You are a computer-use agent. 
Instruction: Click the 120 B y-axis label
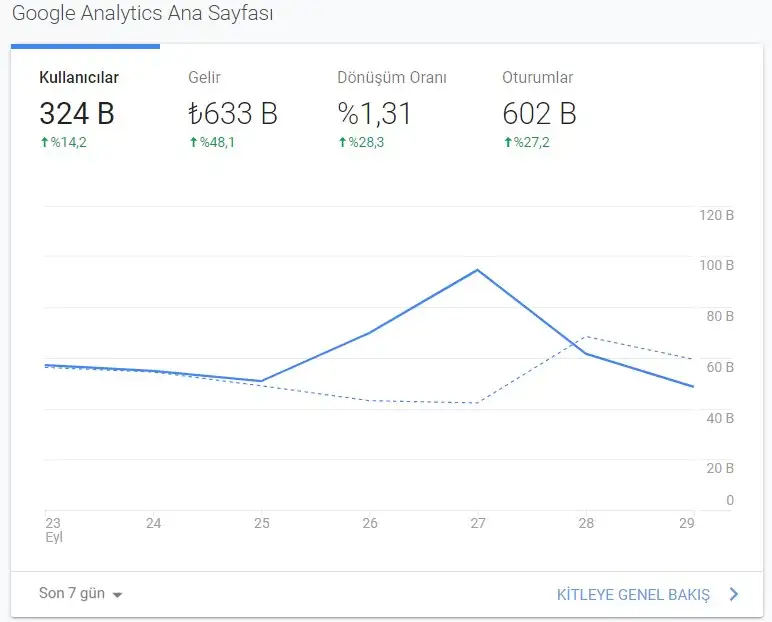pos(716,215)
